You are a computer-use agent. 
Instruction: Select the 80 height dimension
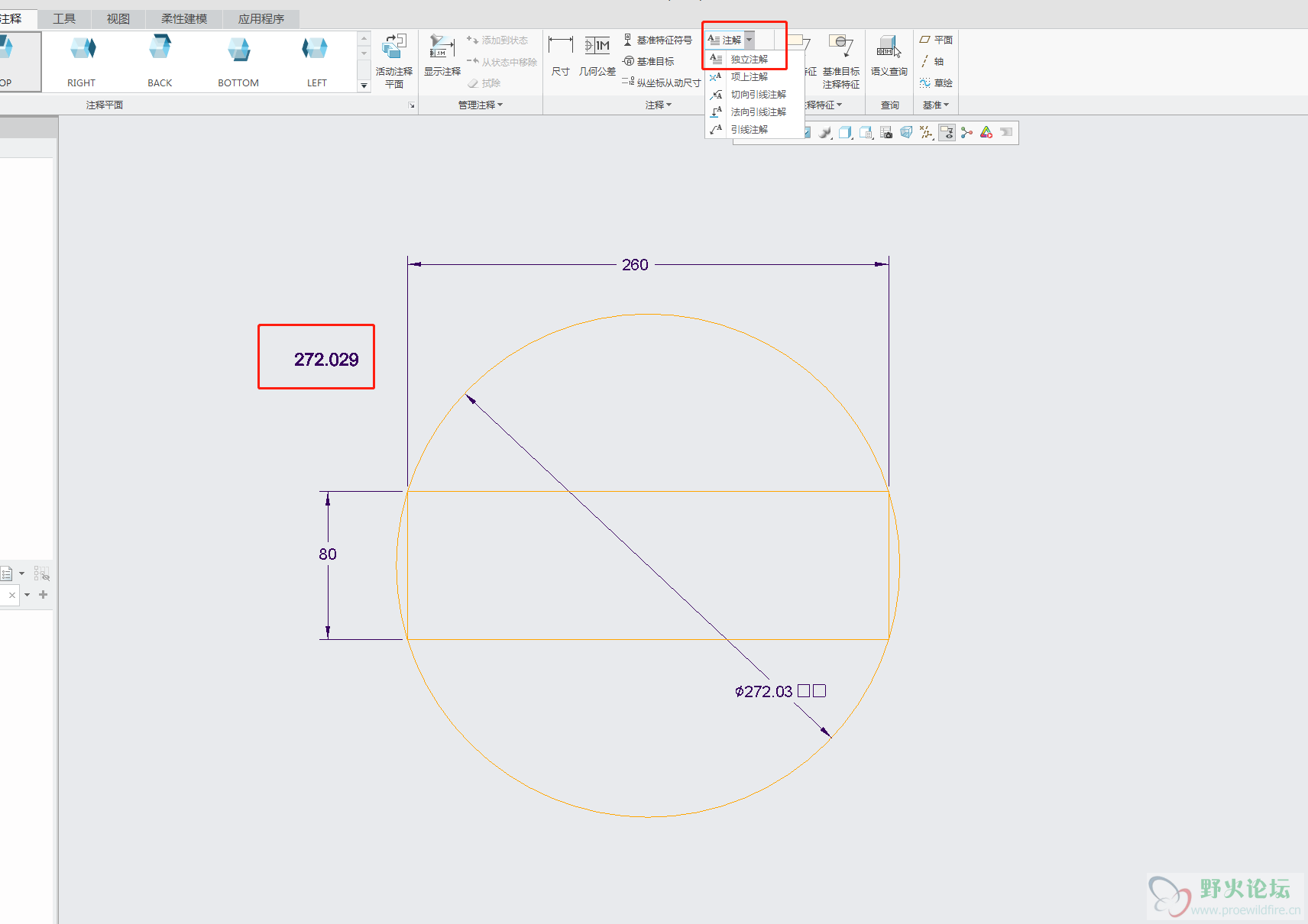point(328,554)
